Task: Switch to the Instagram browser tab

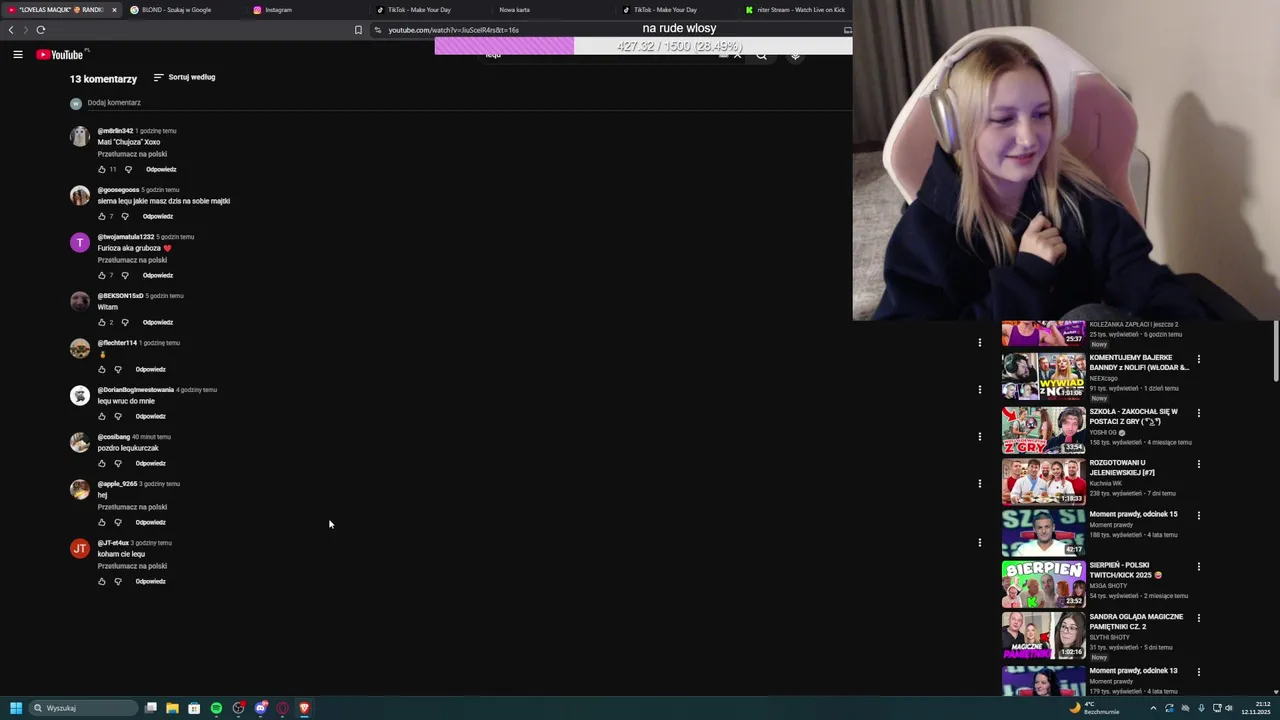Action: click(x=308, y=10)
